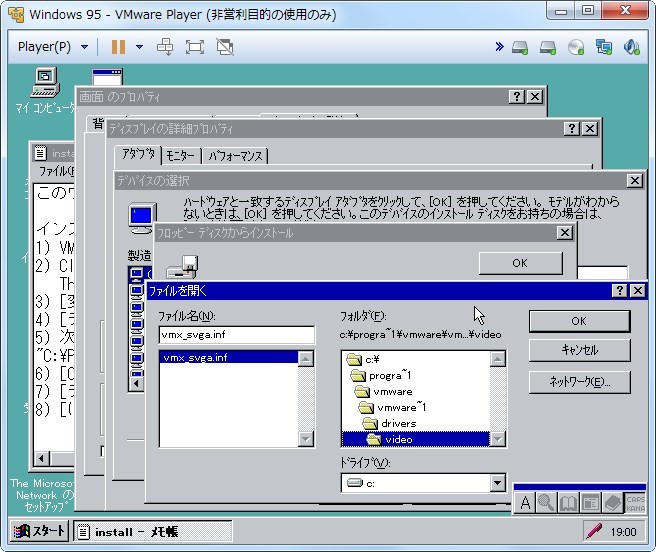The width and height of the screenshot is (656, 552).
Task: Click OK in the File Open dialog
Action: coord(579,321)
